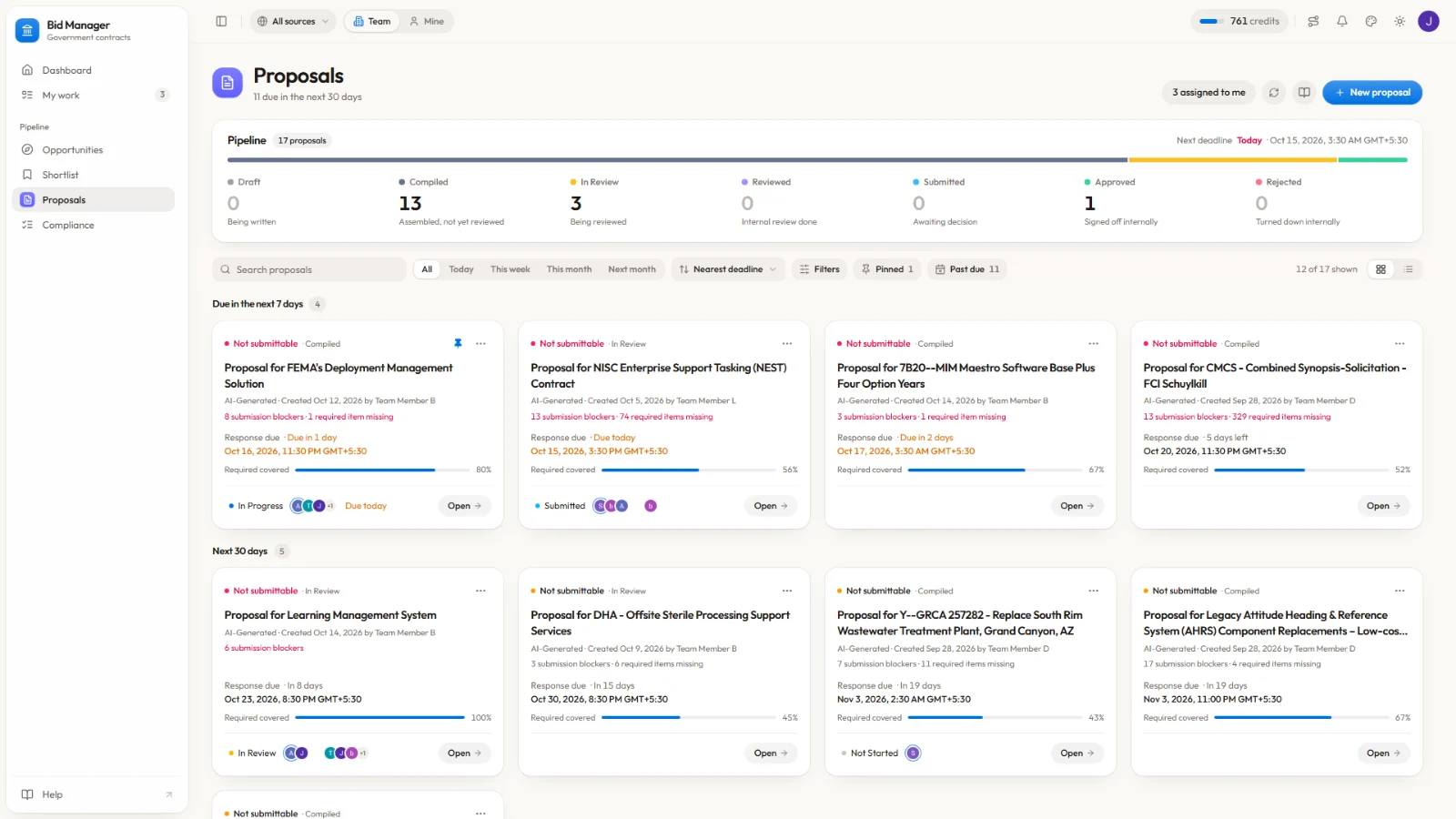Switch to Team view
This screenshot has width=1456, height=819.
[371, 21]
